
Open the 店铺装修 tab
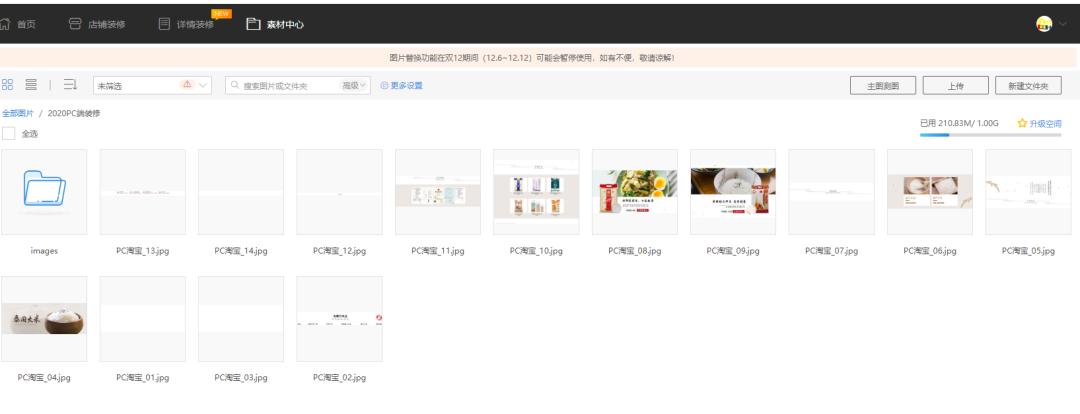pyautogui.click(x=107, y=24)
